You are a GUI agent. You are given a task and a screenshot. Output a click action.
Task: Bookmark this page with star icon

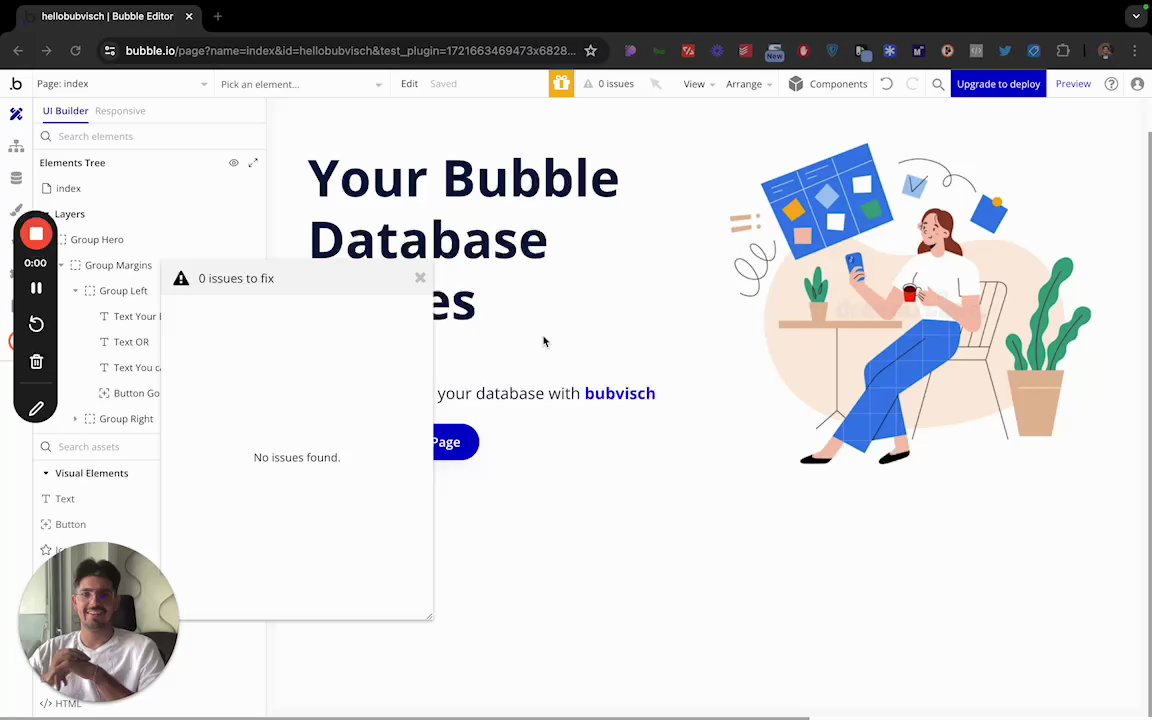[x=591, y=51]
